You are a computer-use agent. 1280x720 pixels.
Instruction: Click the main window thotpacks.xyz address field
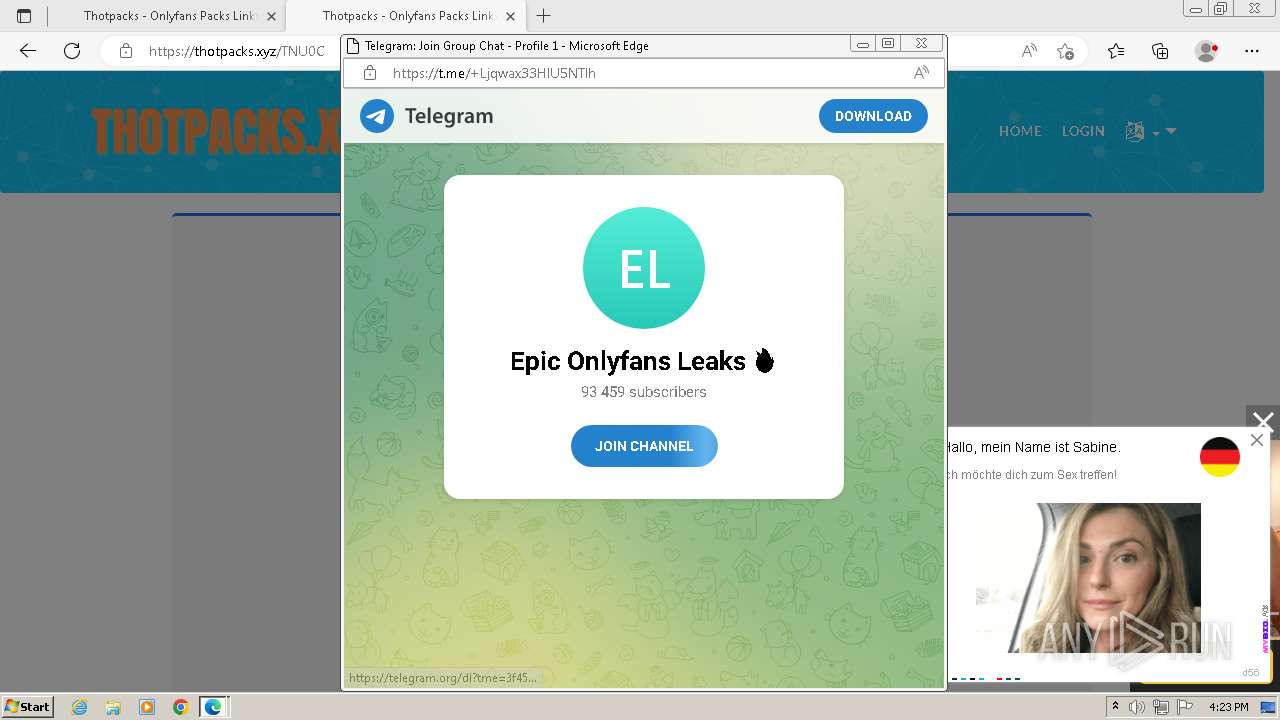(237, 51)
